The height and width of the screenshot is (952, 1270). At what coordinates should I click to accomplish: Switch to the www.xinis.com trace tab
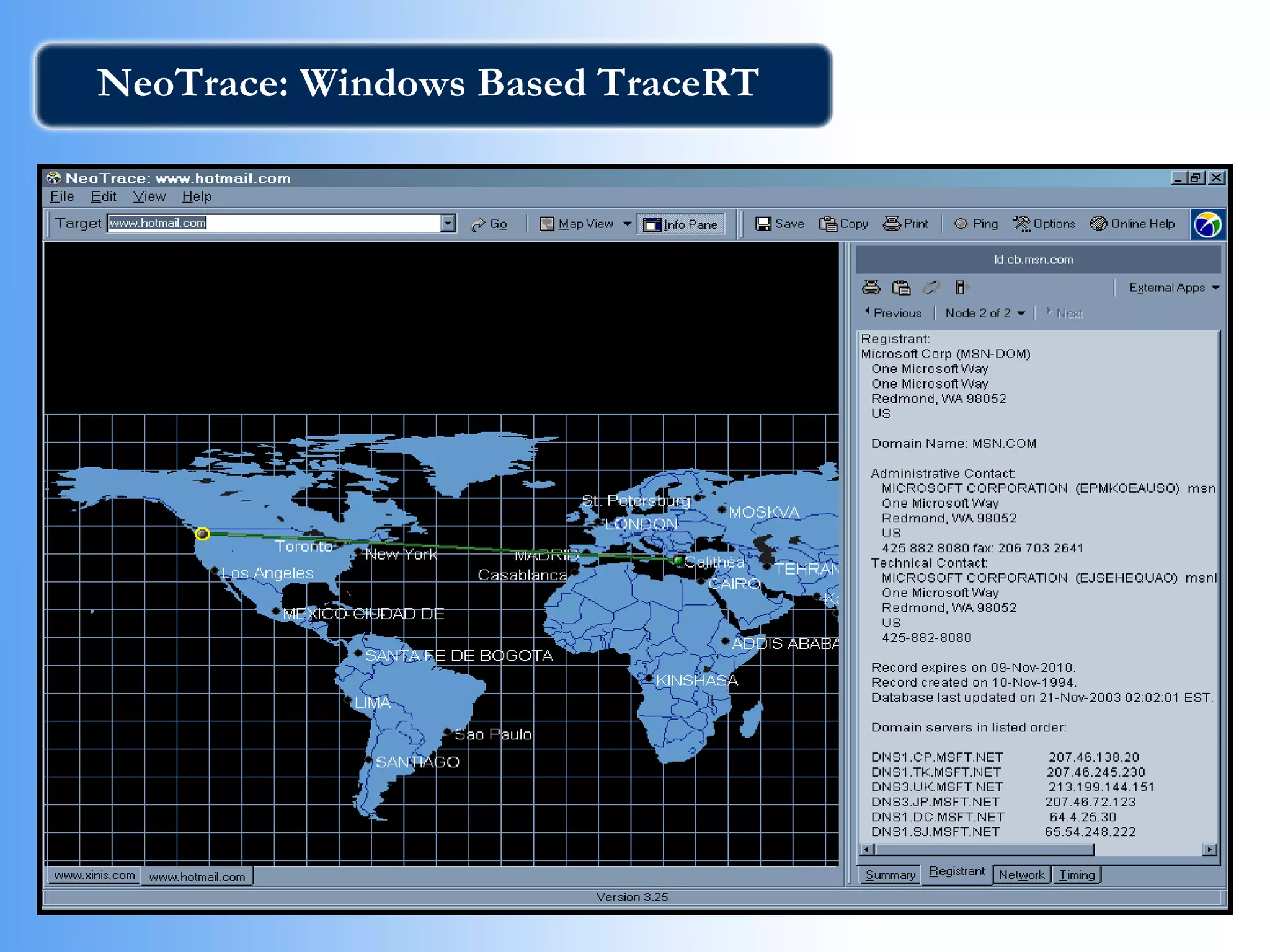[94, 875]
